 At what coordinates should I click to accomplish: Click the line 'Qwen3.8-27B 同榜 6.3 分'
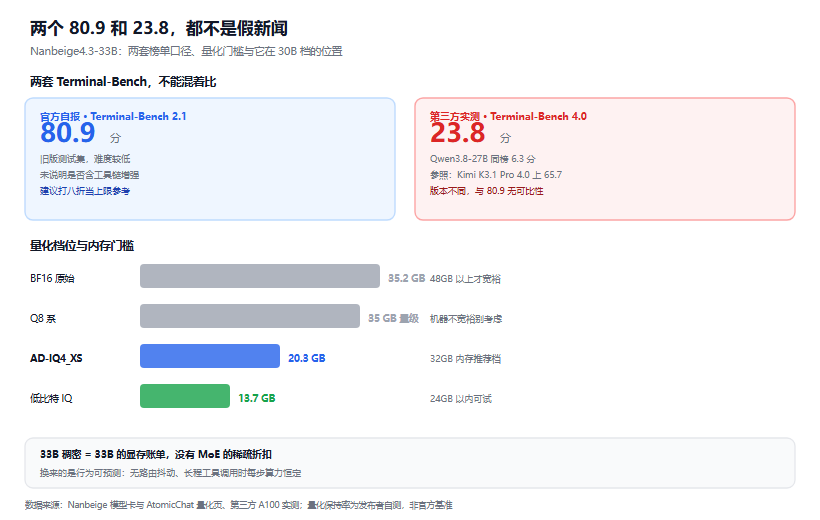(x=482, y=159)
